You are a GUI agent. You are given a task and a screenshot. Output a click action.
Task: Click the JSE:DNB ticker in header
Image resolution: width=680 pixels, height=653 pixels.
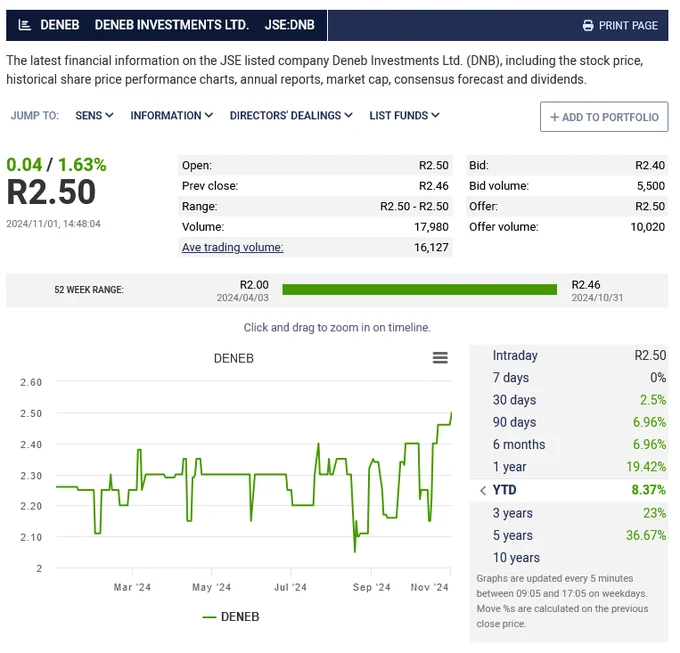(x=290, y=25)
